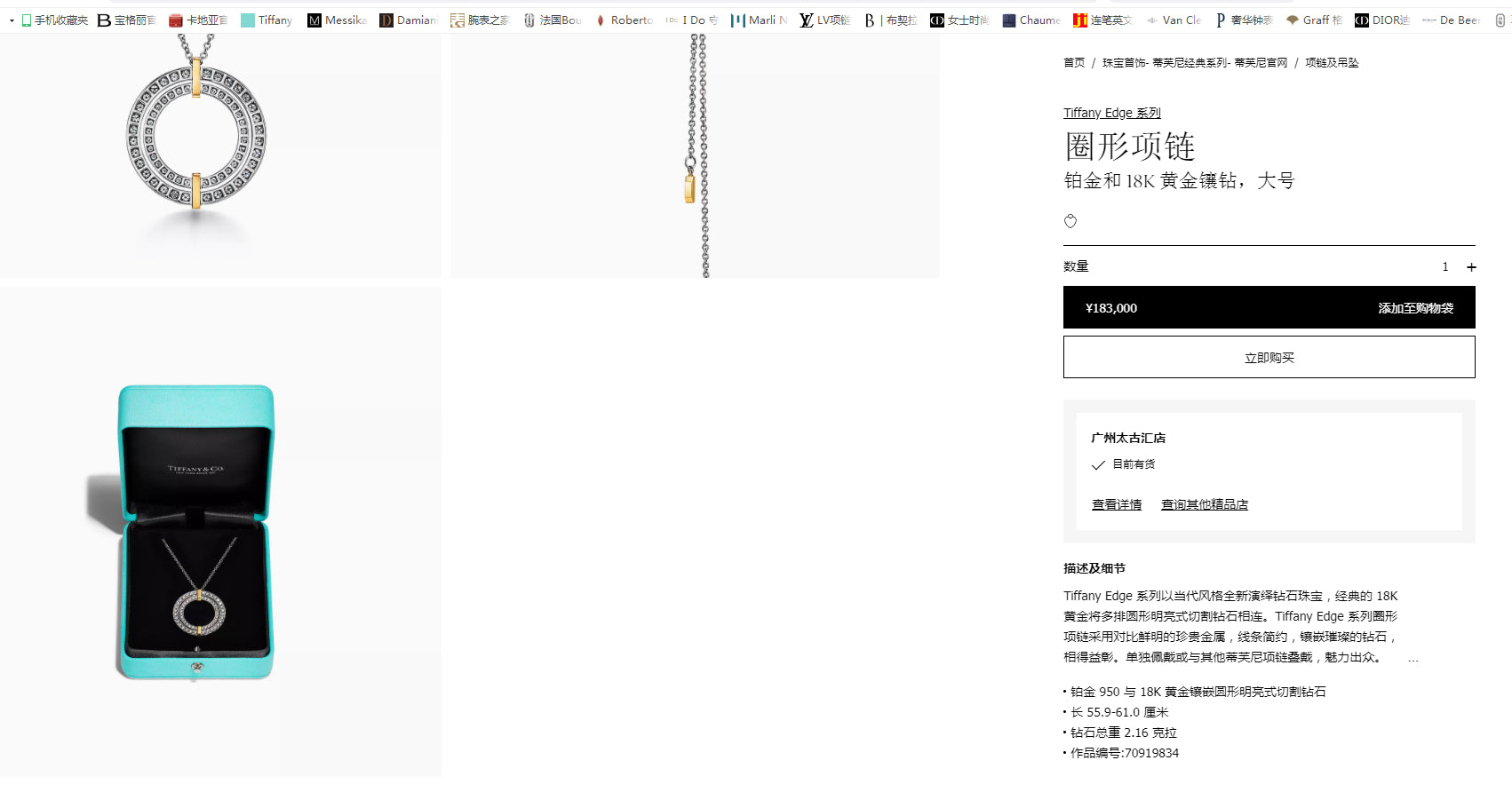Open the Tiffany Edge 系列 collection link

point(1112,113)
